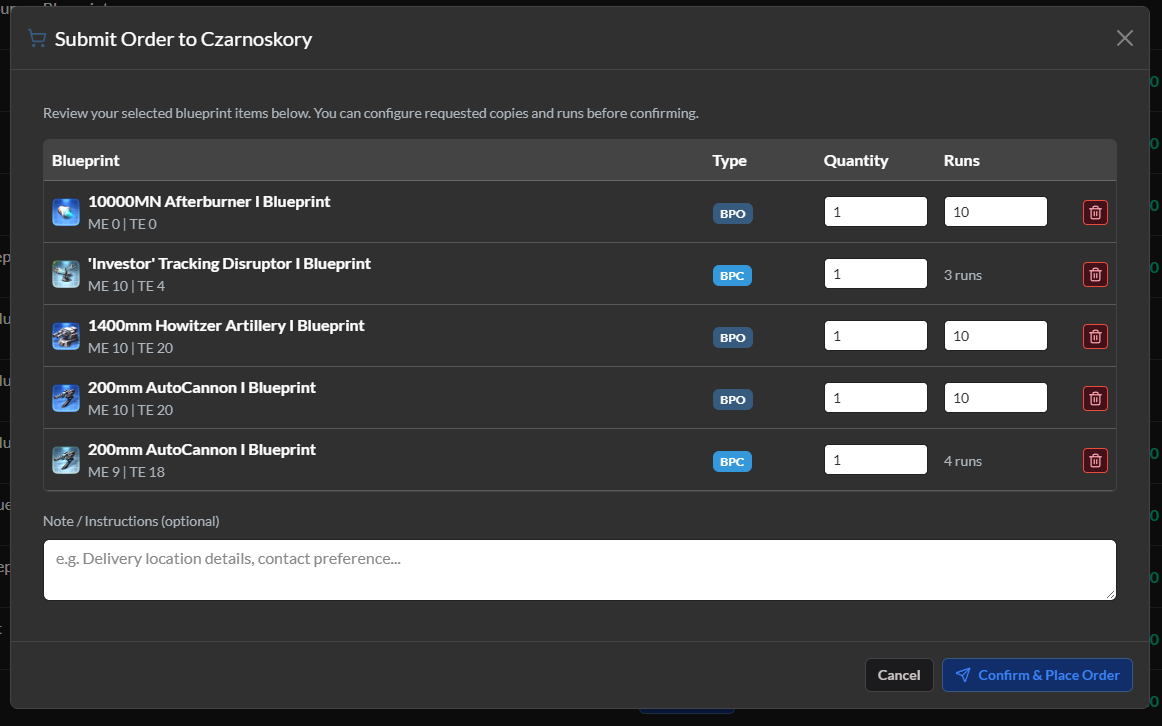Click the 10000MN Afterburner blueprint icon

click(66, 212)
